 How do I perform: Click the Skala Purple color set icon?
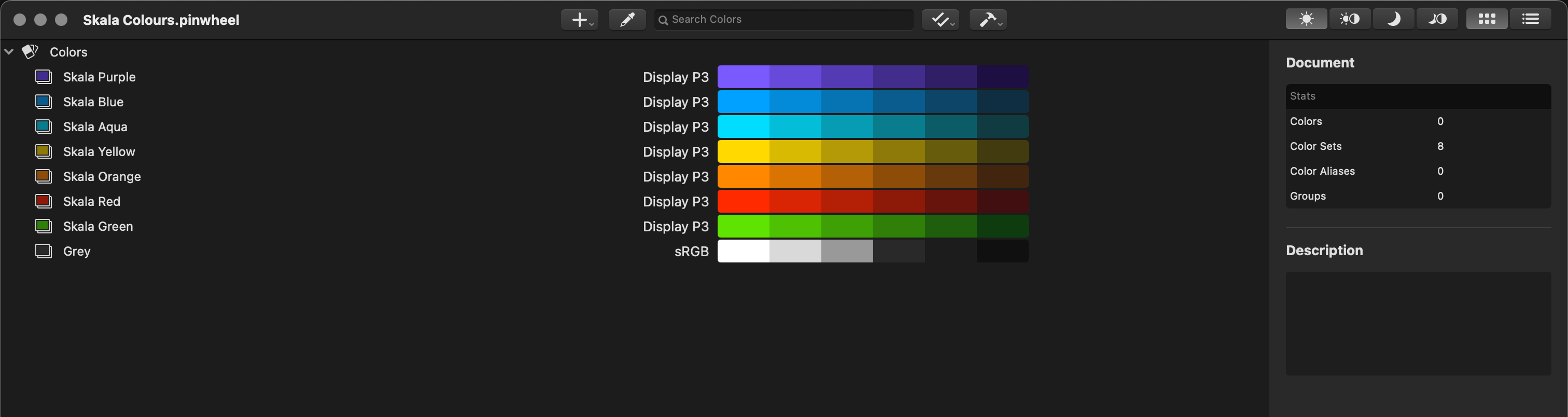[x=43, y=77]
